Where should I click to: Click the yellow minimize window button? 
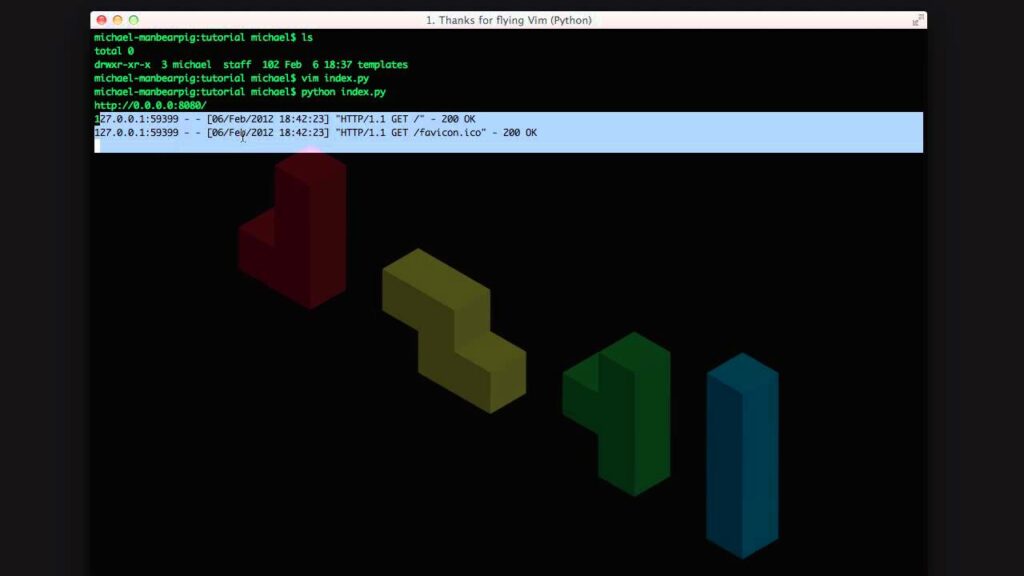(117, 20)
